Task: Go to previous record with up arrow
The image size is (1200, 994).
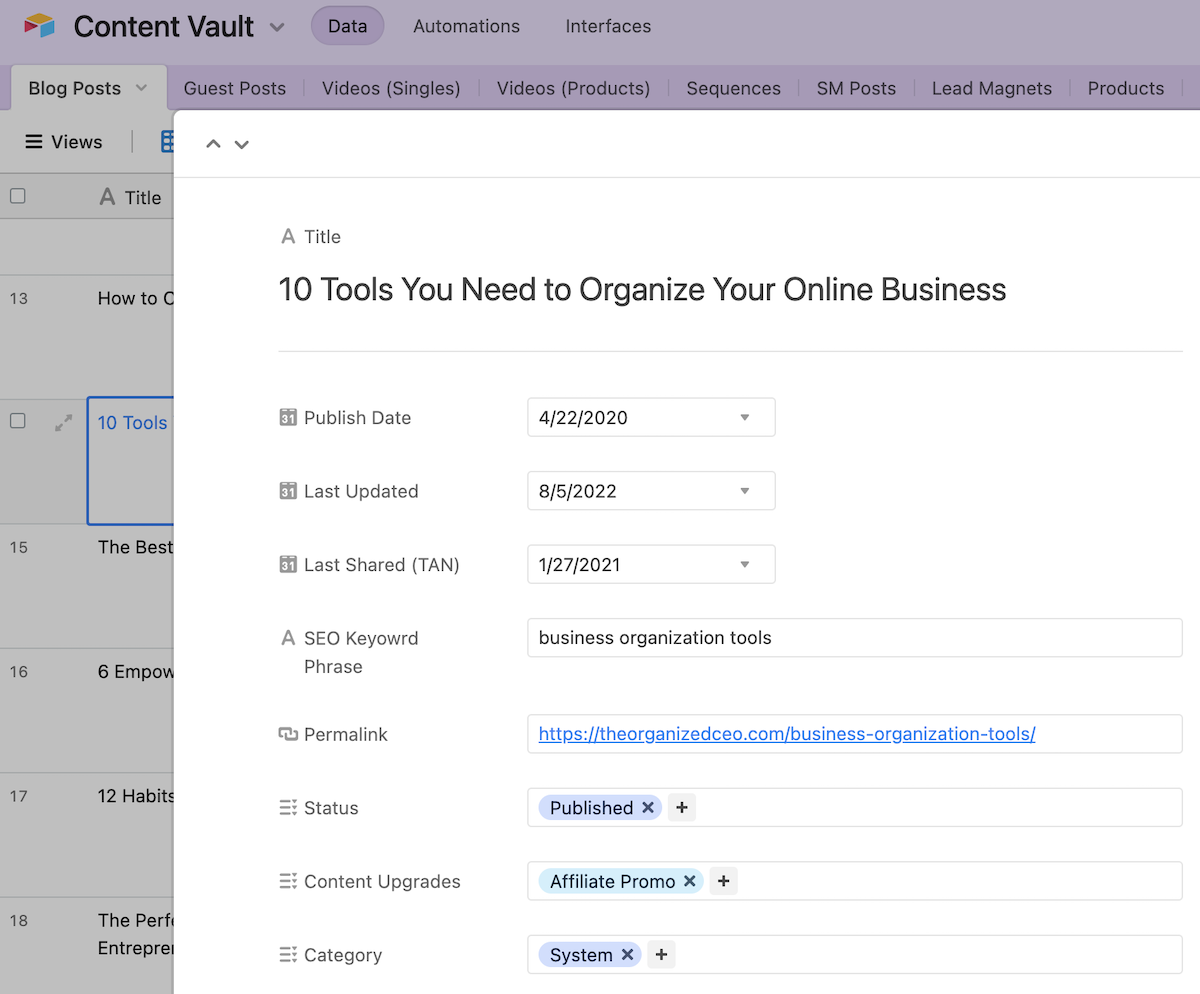Action: click(x=213, y=144)
